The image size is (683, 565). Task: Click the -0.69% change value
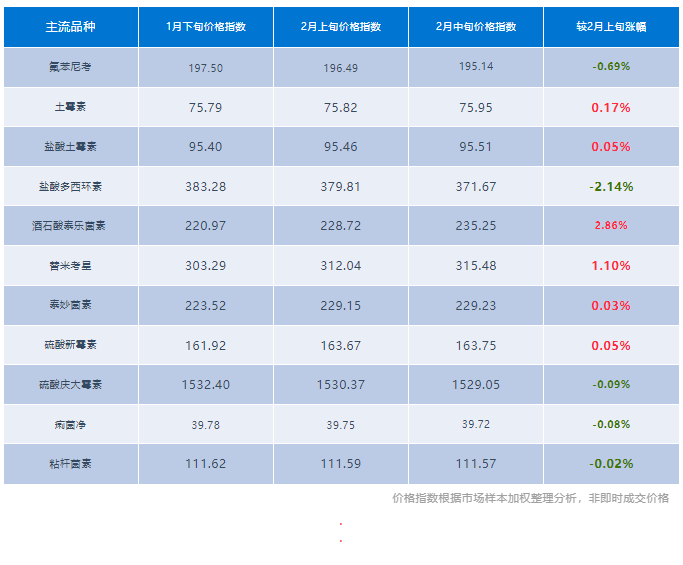coord(611,66)
